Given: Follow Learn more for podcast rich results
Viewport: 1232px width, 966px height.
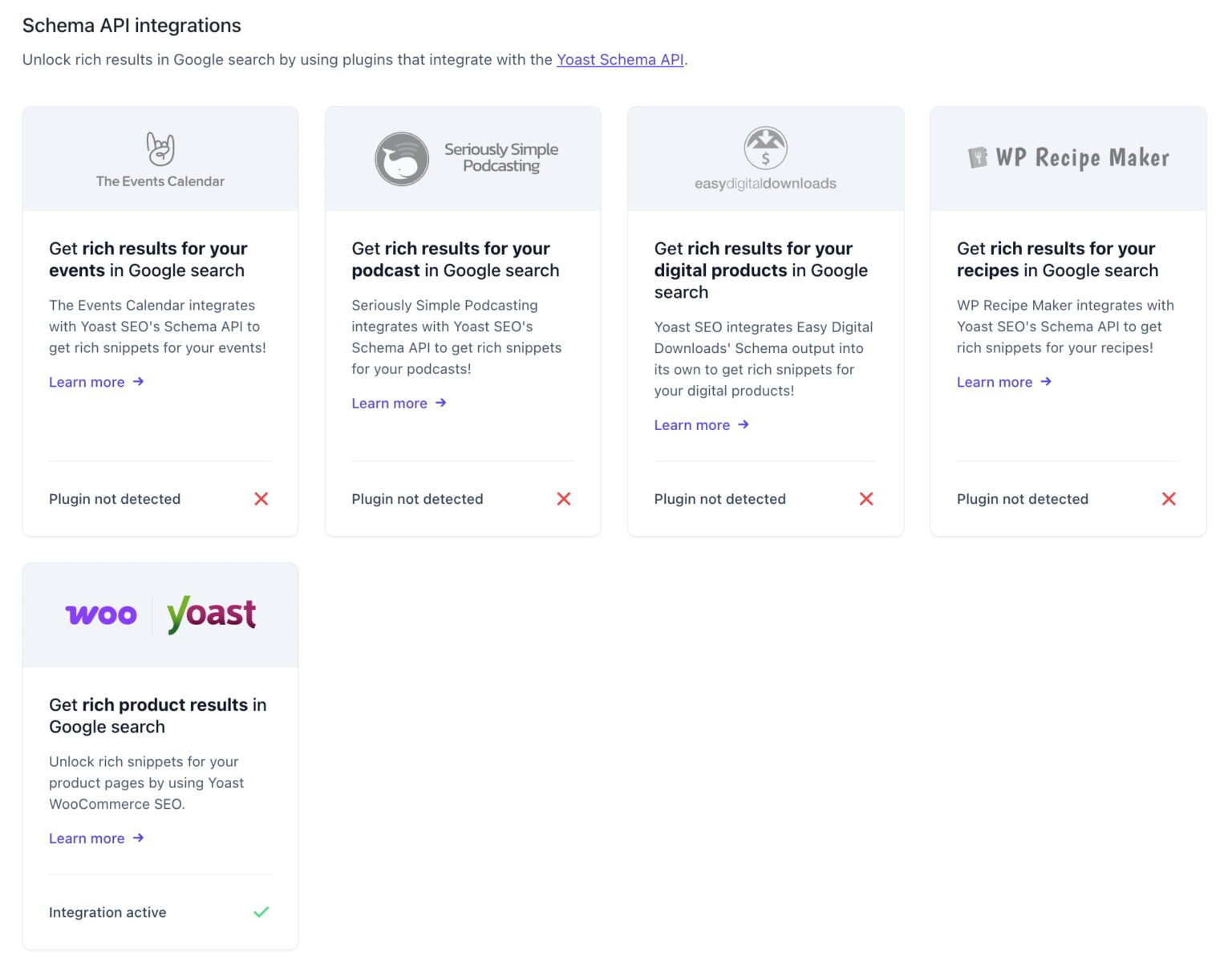Looking at the screenshot, I should pos(390,403).
